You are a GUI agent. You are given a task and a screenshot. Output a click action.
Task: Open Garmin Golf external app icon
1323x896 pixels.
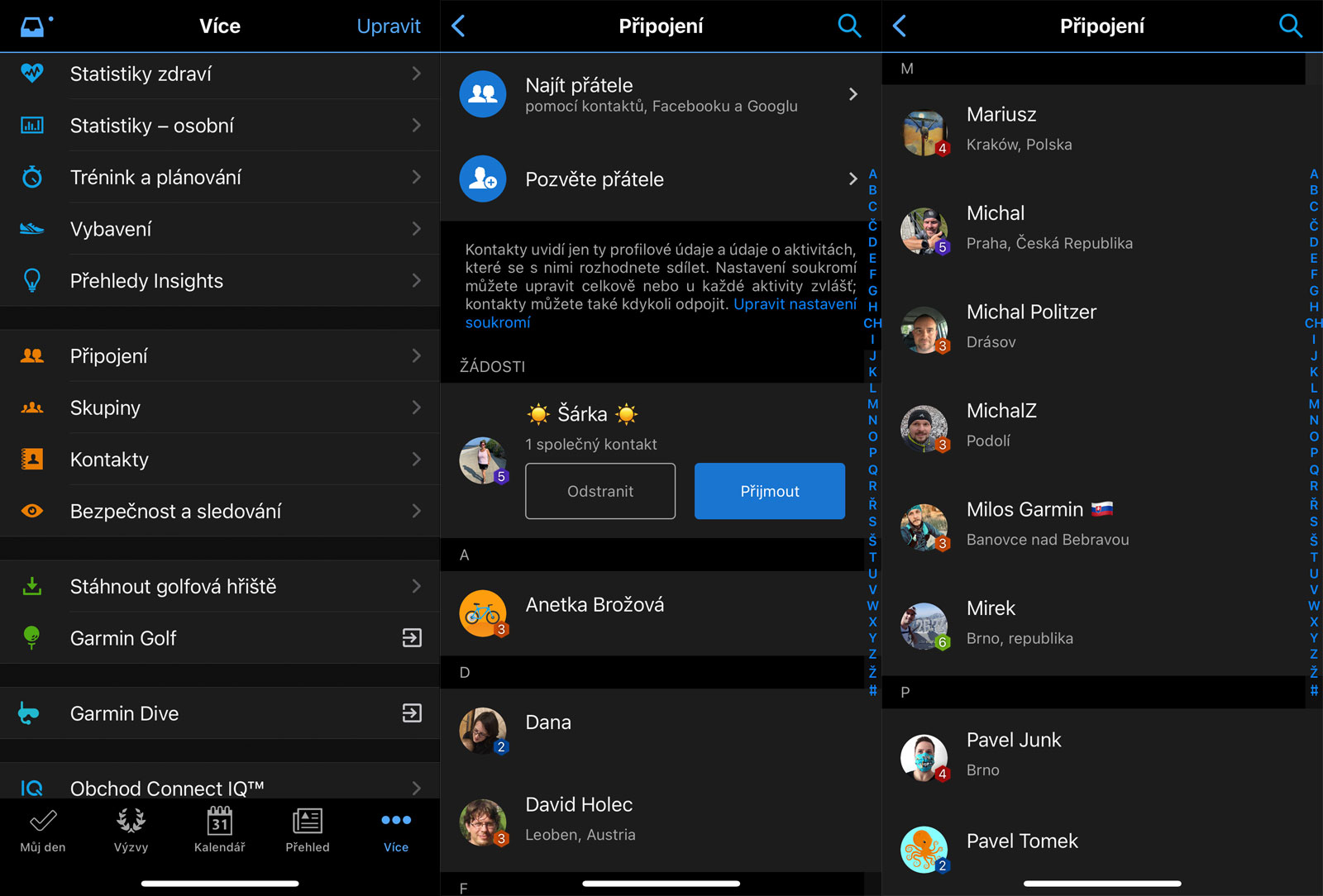tap(412, 638)
